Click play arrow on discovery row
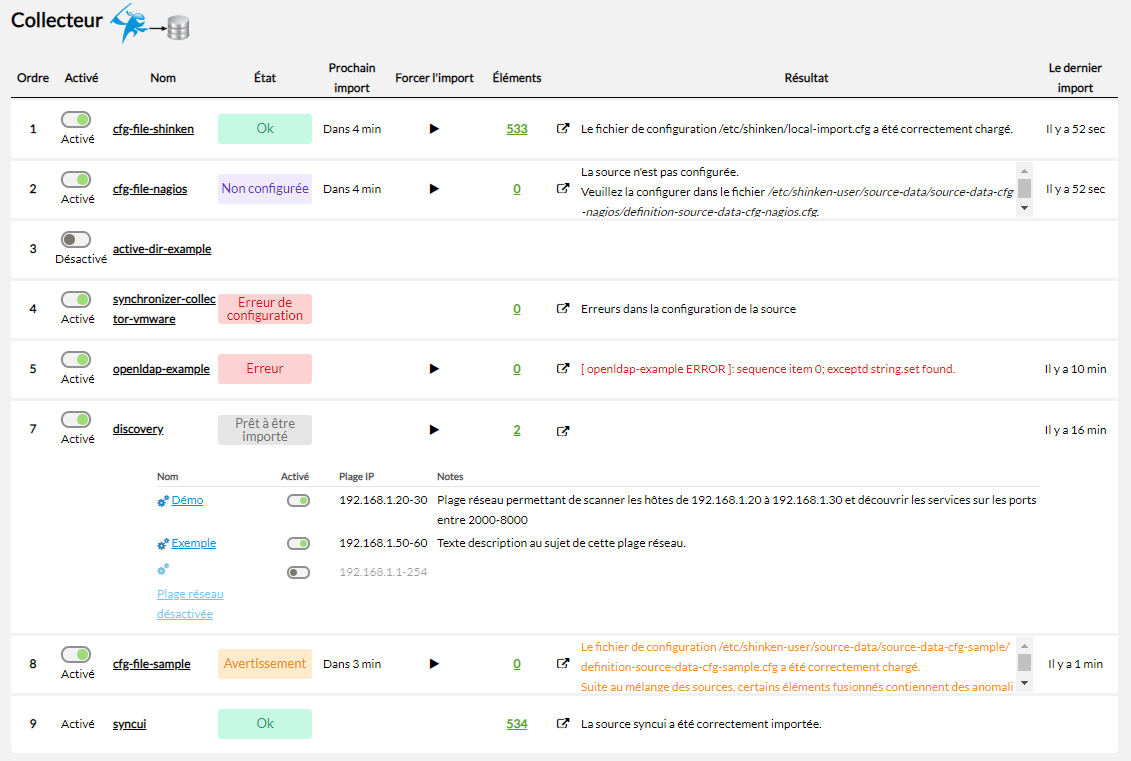 [x=434, y=430]
